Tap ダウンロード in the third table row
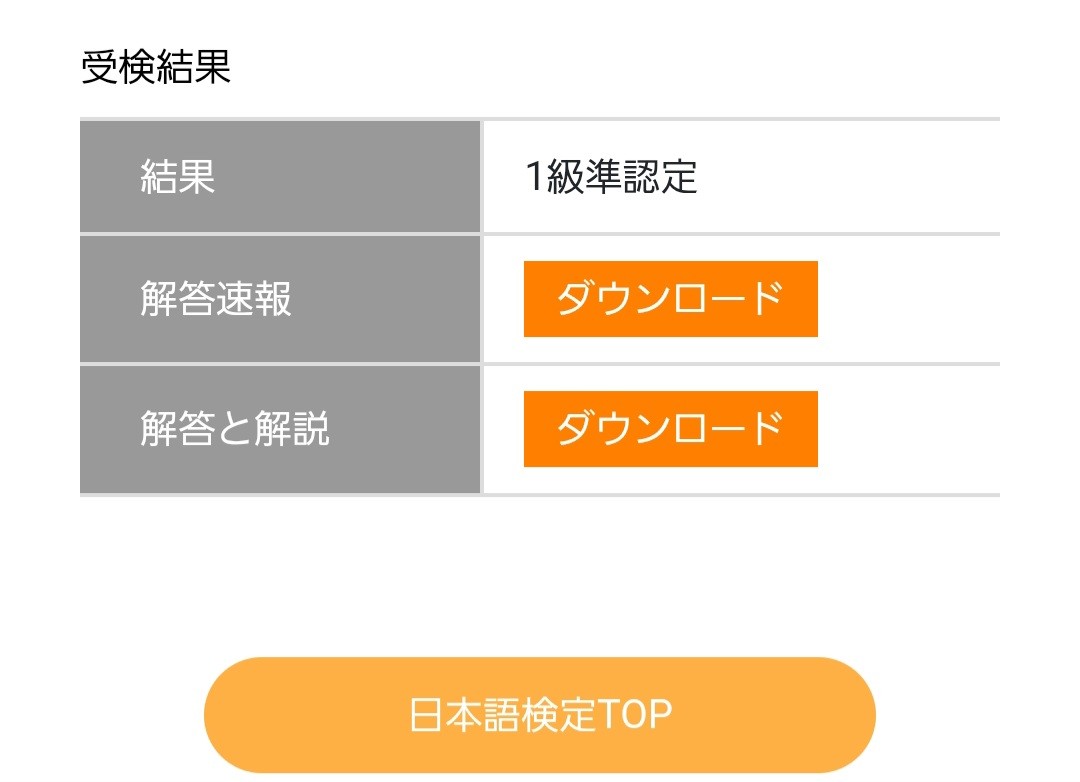The width and height of the screenshot is (1080, 782). 670,429
